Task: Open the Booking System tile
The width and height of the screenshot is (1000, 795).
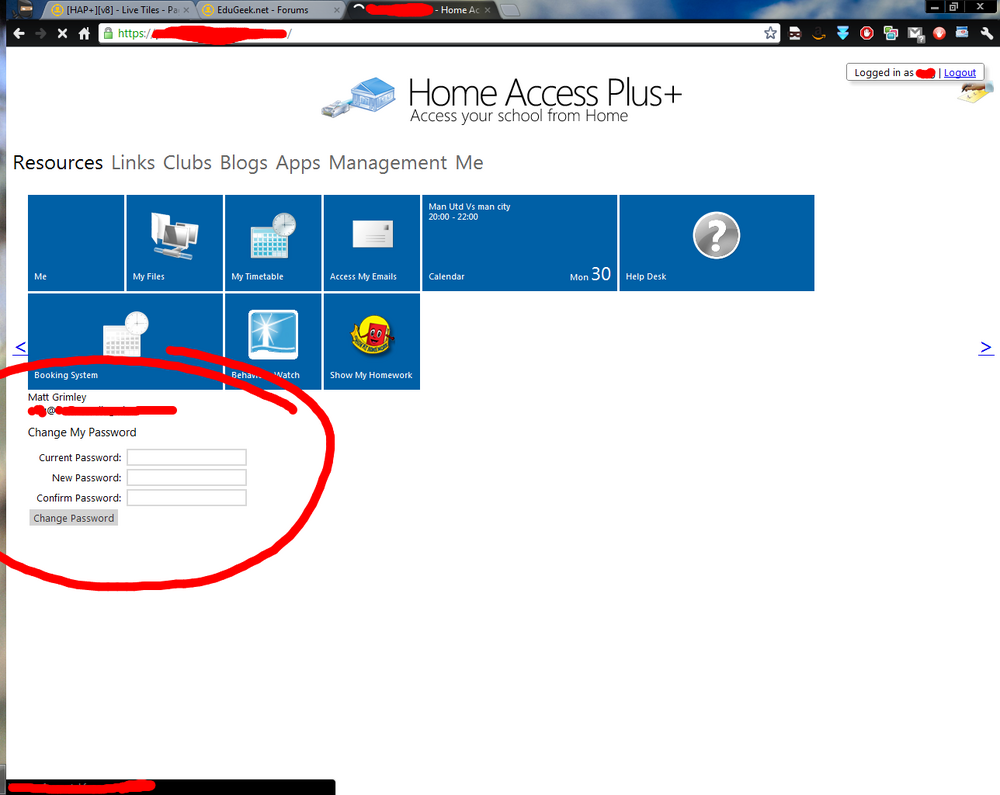Action: tap(126, 341)
